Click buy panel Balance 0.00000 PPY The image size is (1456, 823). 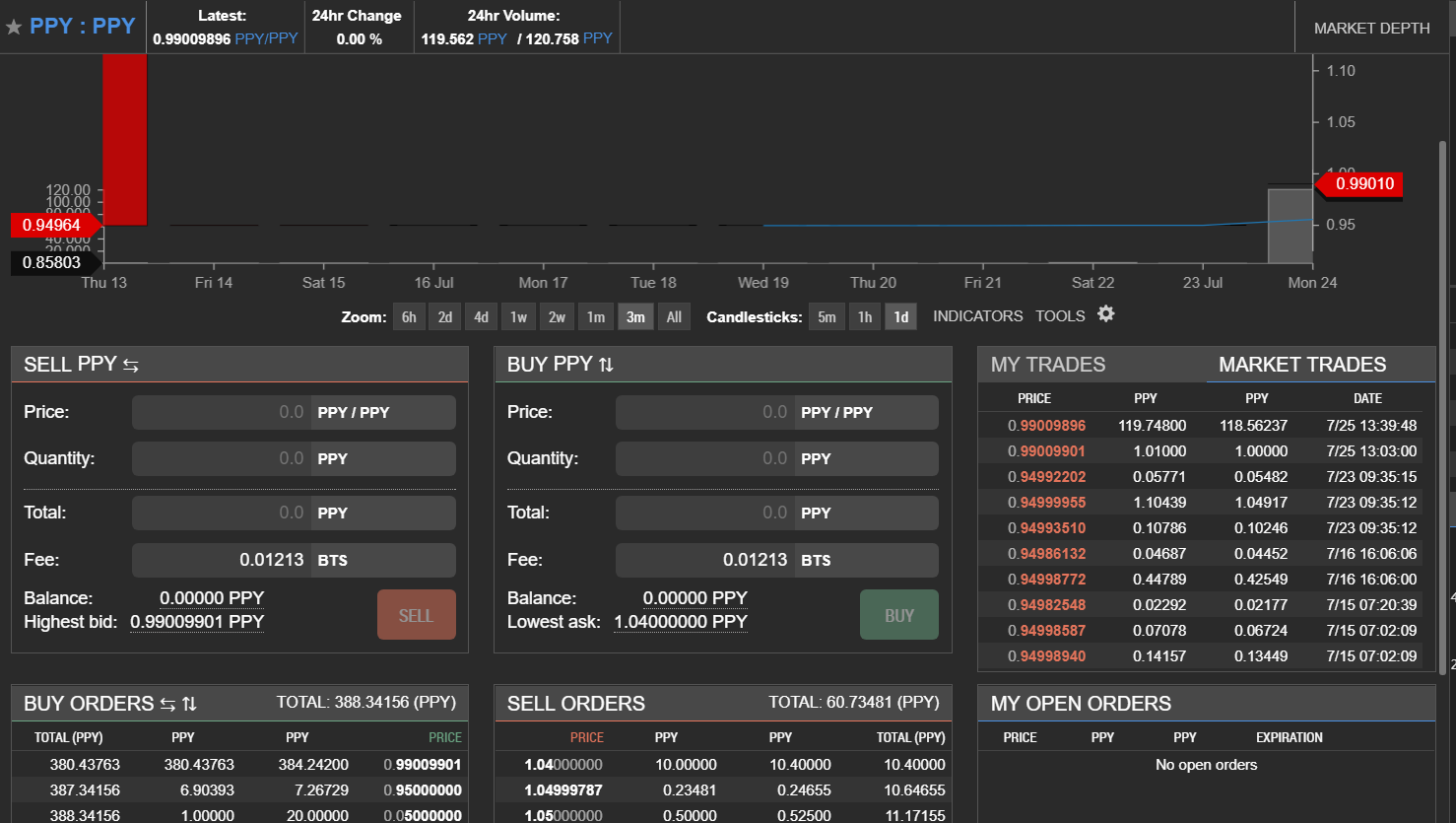695,598
